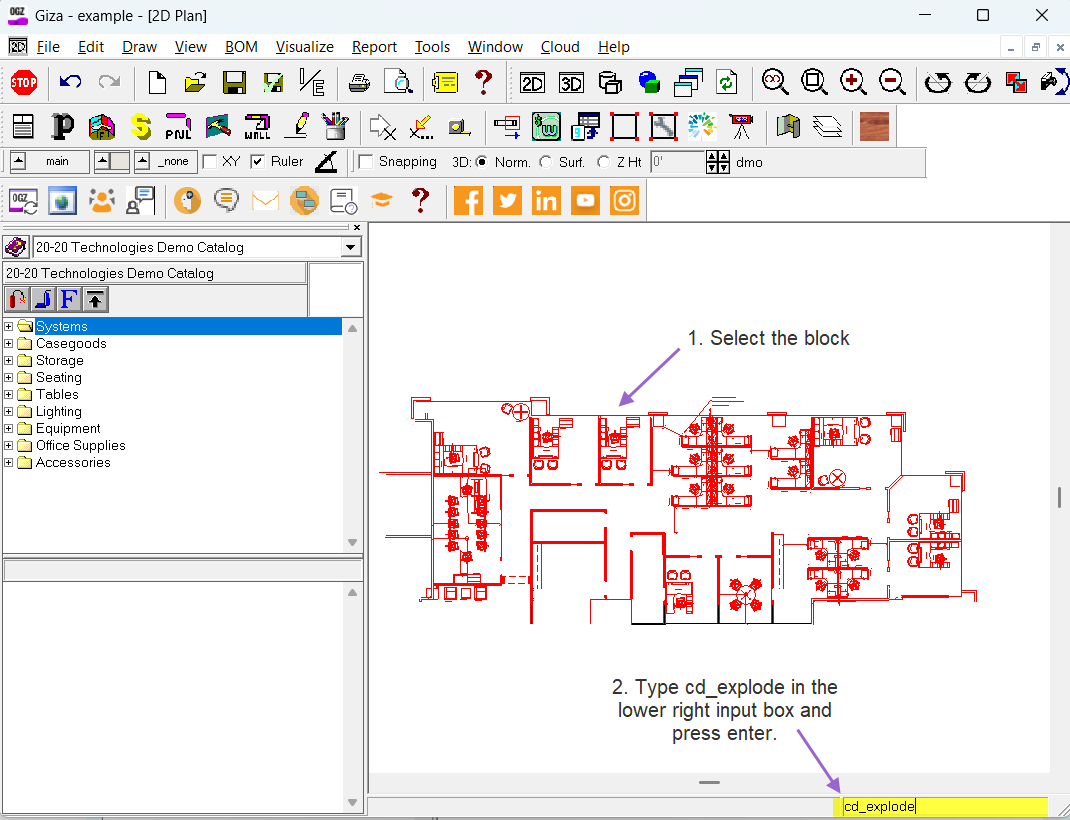This screenshot has height=820, width=1070.
Task: Enable the Snapping checkbox
Action: pos(366,162)
